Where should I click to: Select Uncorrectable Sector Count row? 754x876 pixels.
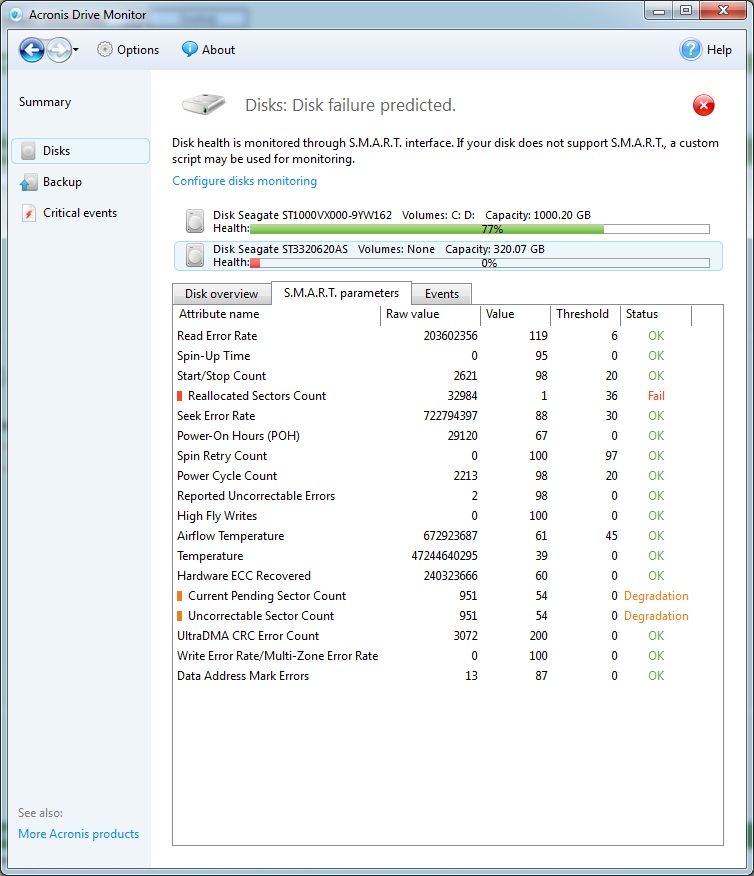[x=433, y=616]
